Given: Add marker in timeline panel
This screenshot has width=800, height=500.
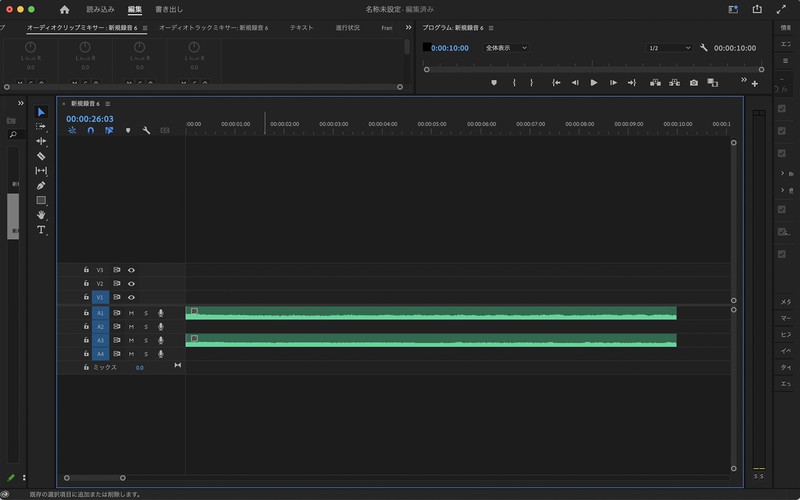Looking at the screenshot, I should [x=128, y=130].
